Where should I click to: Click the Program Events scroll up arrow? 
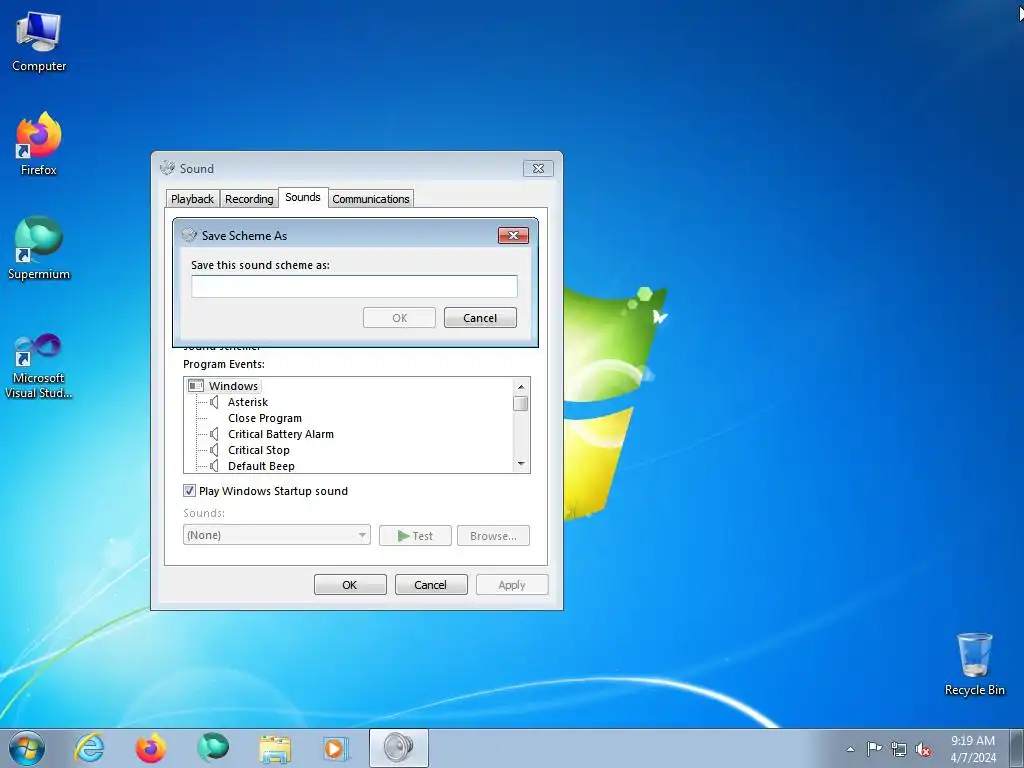click(x=520, y=387)
